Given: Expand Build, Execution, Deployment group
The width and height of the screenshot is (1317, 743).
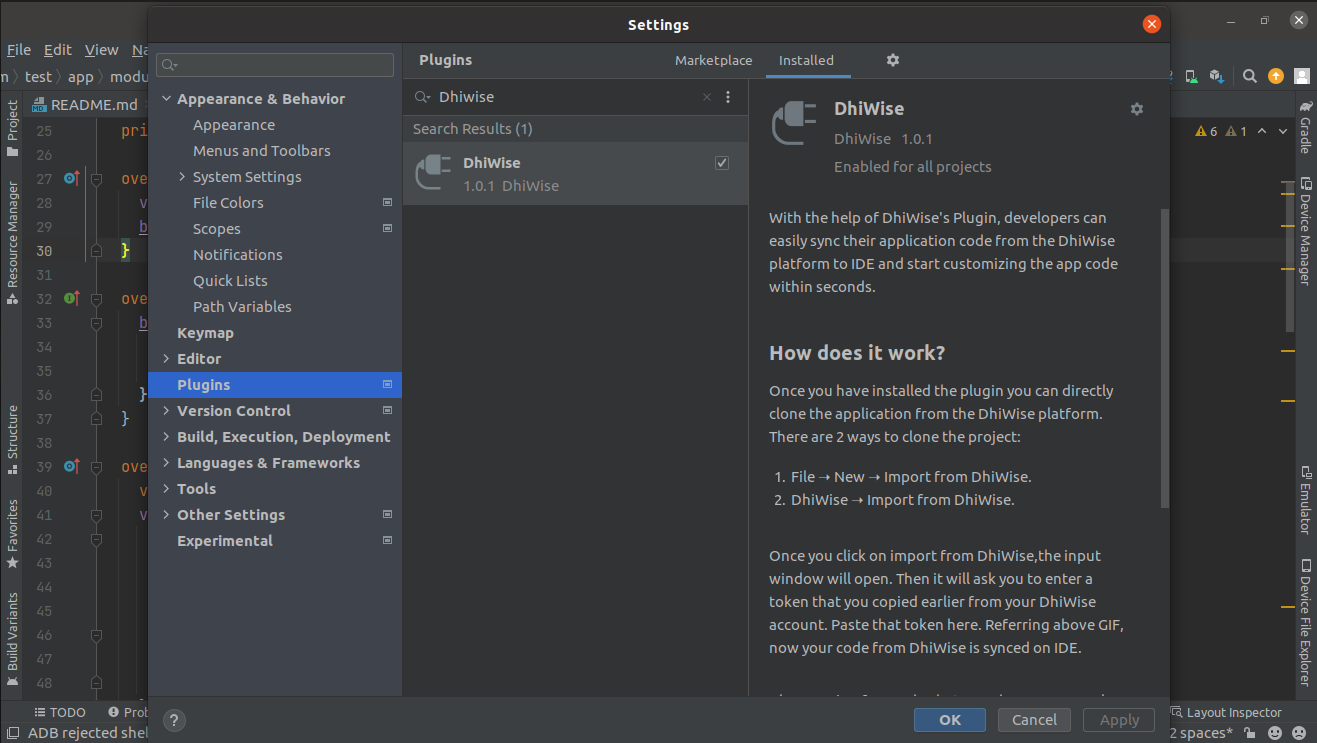Looking at the screenshot, I should (x=167, y=437).
